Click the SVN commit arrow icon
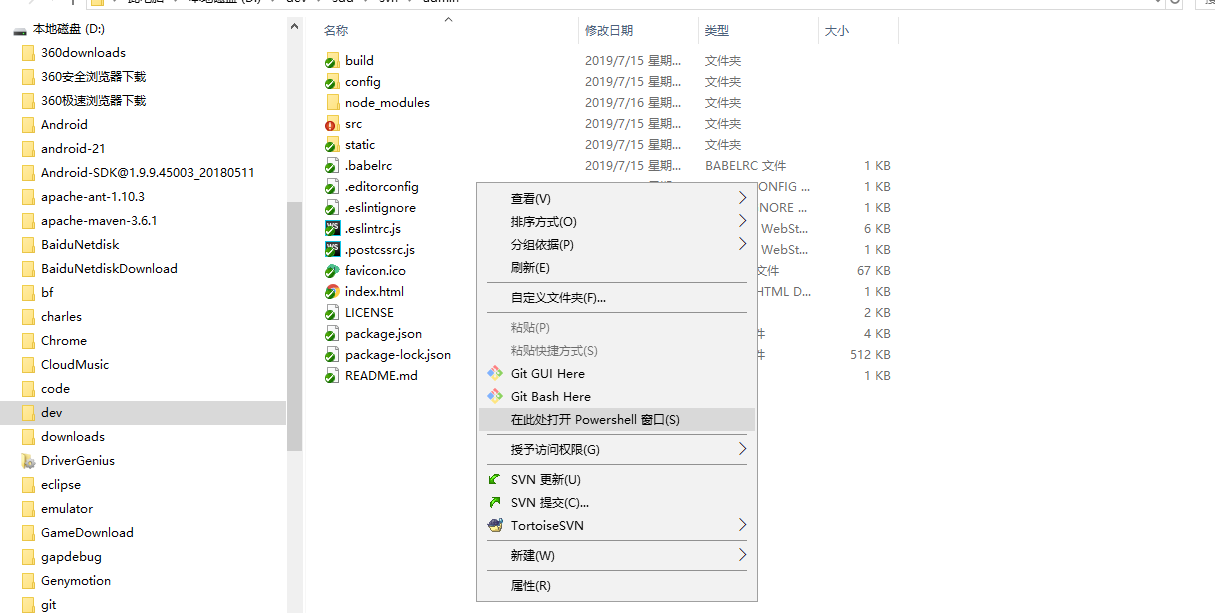The width and height of the screenshot is (1215, 613). click(494, 502)
